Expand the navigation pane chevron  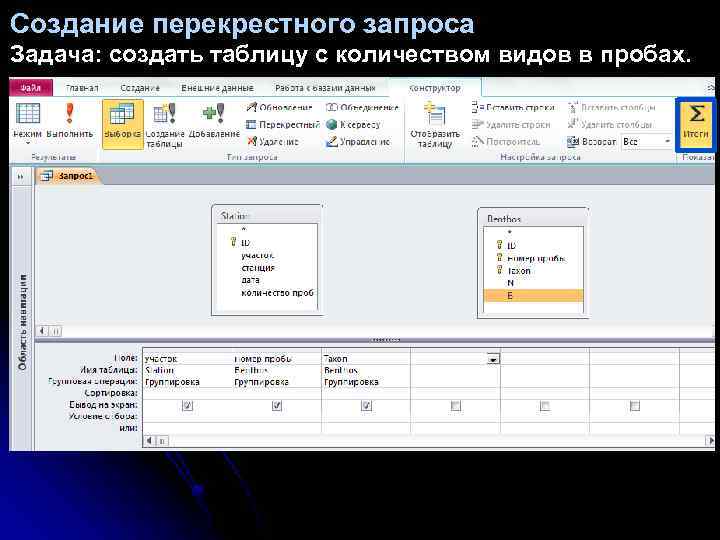21,176
